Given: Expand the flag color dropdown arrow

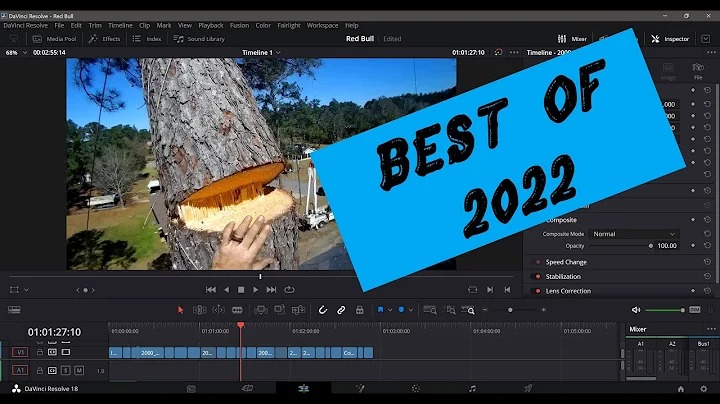Looking at the screenshot, I should (x=390, y=310).
